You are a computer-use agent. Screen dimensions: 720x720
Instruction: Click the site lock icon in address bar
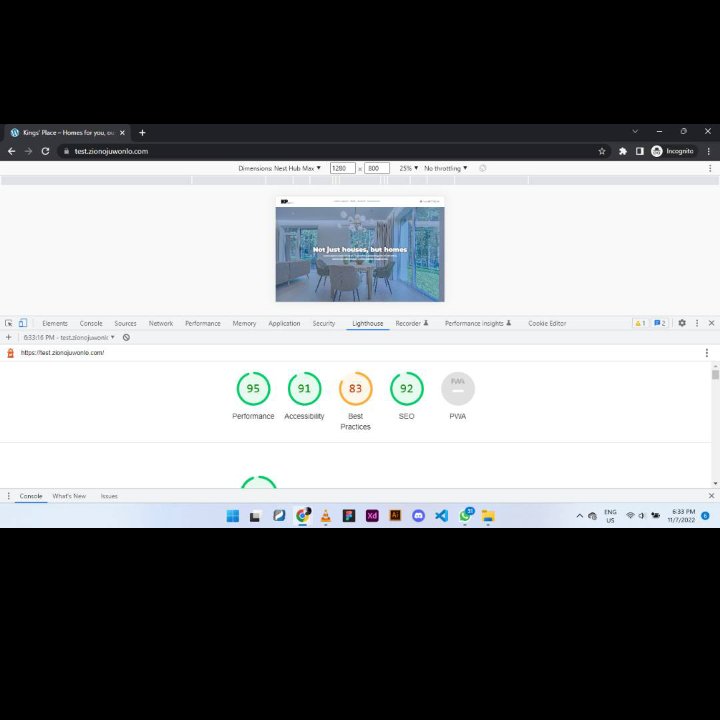[66, 151]
